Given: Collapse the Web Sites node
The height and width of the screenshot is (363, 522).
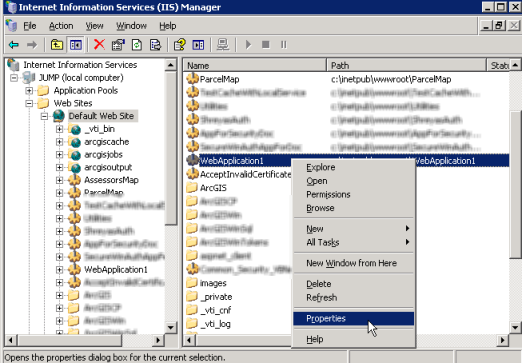Looking at the screenshot, I should (29, 103).
